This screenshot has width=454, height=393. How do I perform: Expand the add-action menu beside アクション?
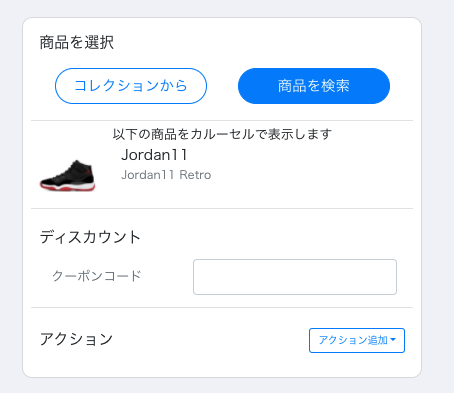[x=357, y=340]
